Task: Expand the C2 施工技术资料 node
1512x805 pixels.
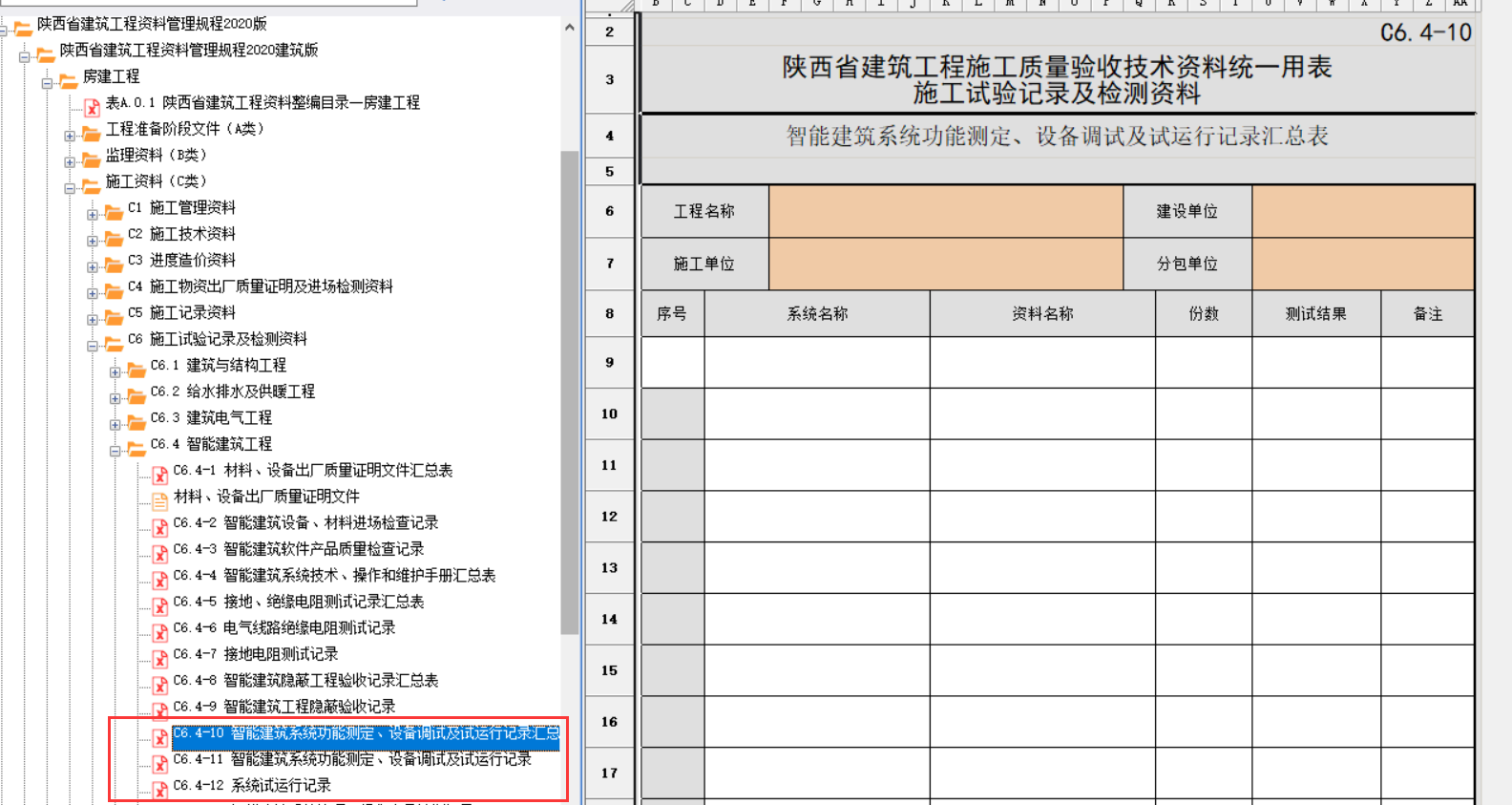Action: pyautogui.click(x=92, y=241)
